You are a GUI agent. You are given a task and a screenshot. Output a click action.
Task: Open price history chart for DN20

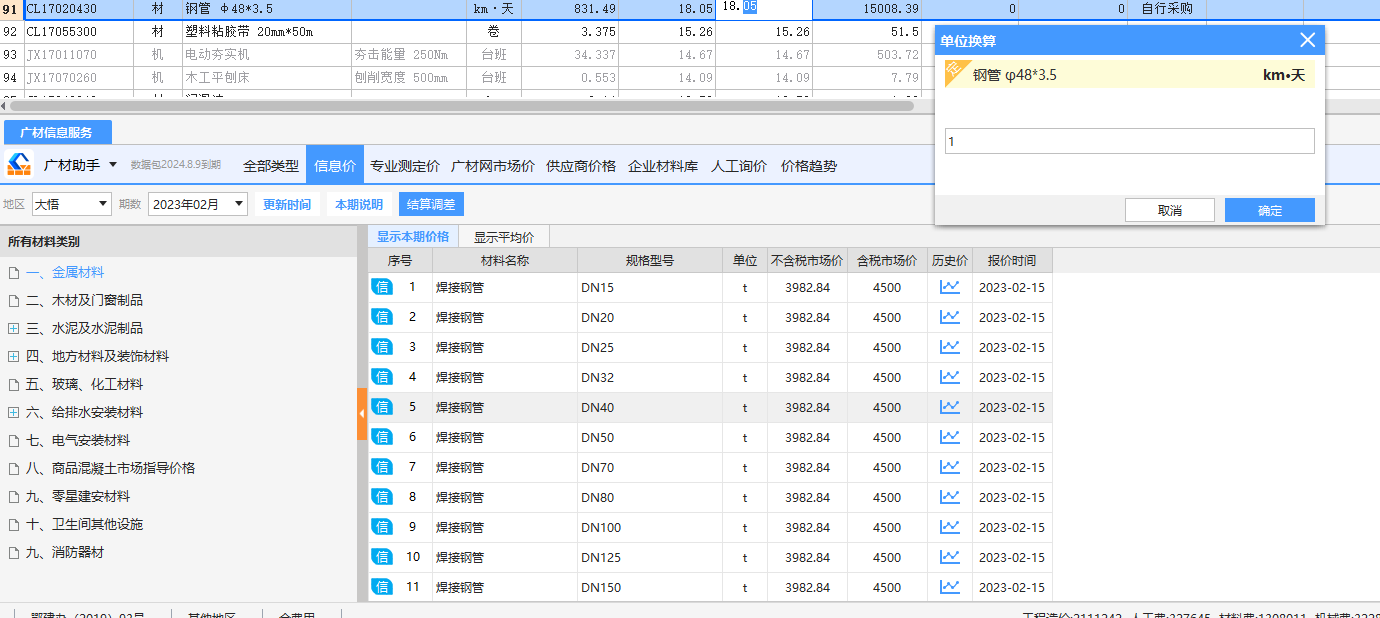pyautogui.click(x=949, y=317)
